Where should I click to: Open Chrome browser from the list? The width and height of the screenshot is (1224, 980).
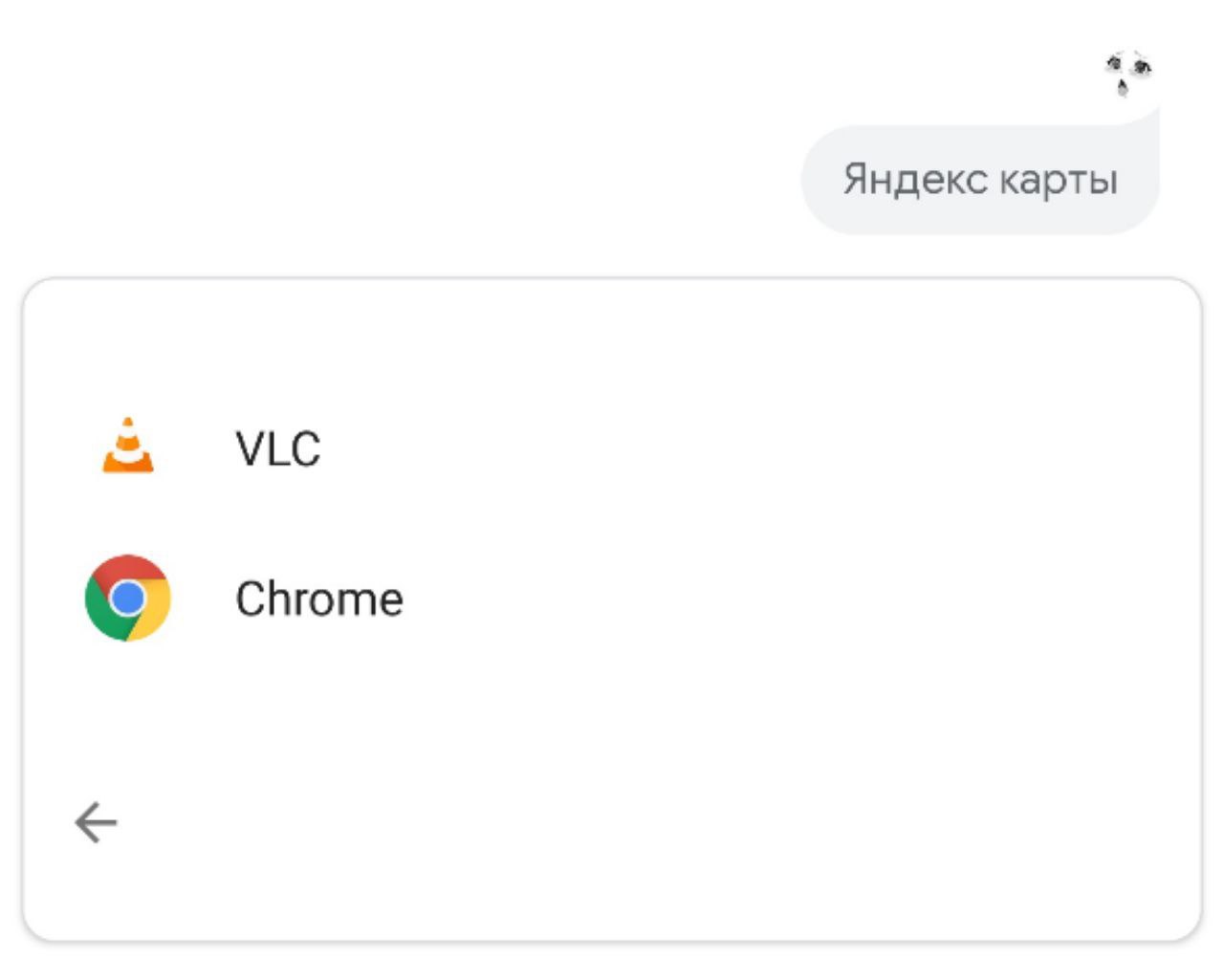[x=612, y=599]
